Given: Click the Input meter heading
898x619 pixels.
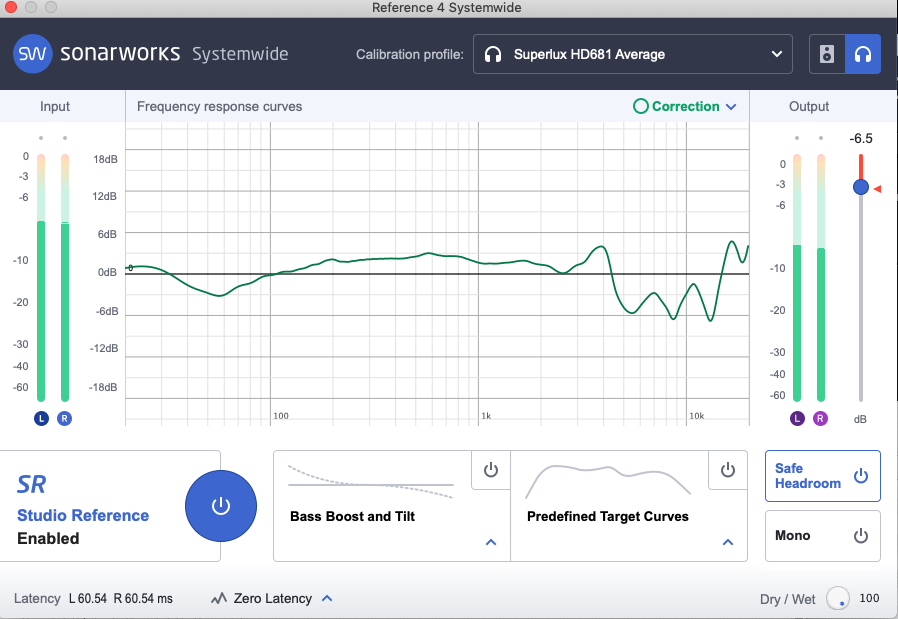Looking at the screenshot, I should (55, 107).
